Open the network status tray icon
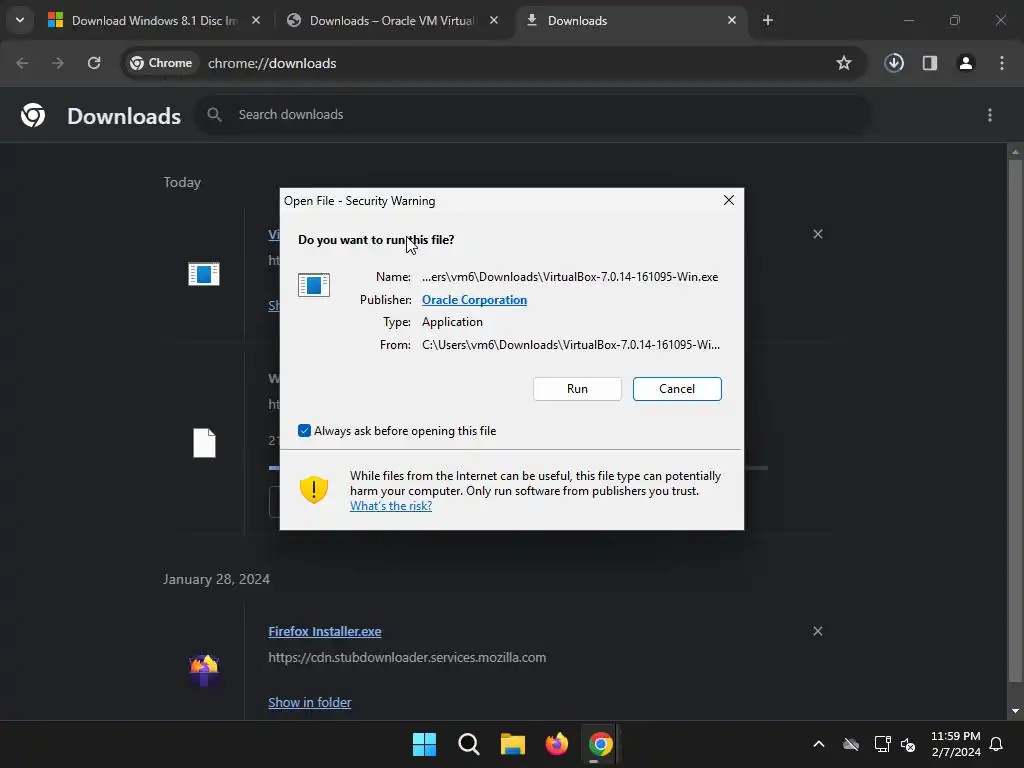Screen dimensions: 1024x768 coord(882,744)
